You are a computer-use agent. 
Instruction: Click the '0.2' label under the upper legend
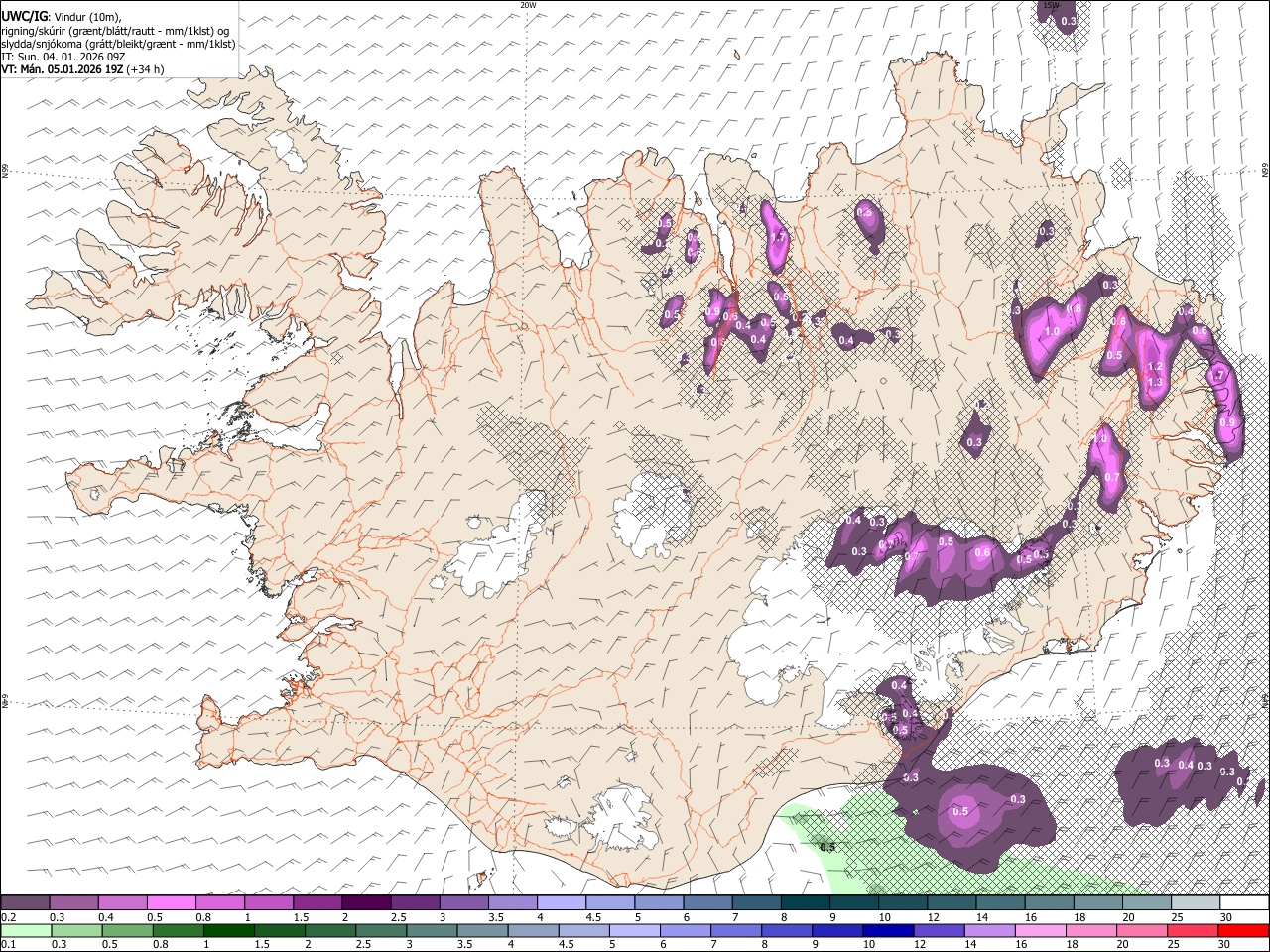click(x=8, y=916)
